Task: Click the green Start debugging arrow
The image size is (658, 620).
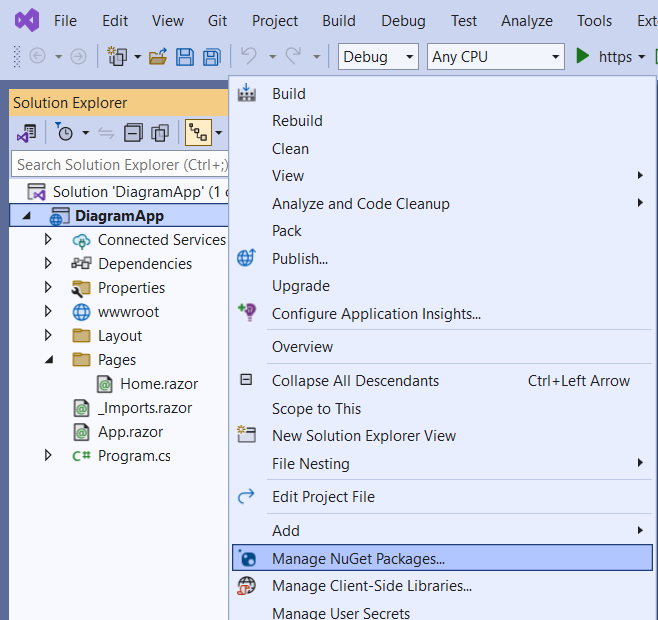Action: 582,56
